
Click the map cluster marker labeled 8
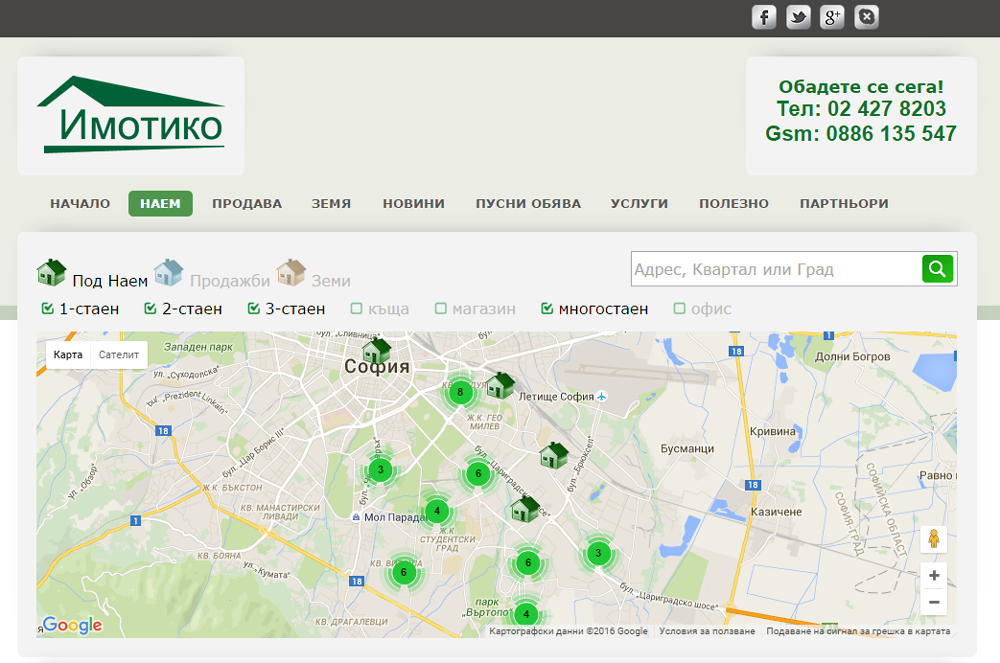click(460, 392)
